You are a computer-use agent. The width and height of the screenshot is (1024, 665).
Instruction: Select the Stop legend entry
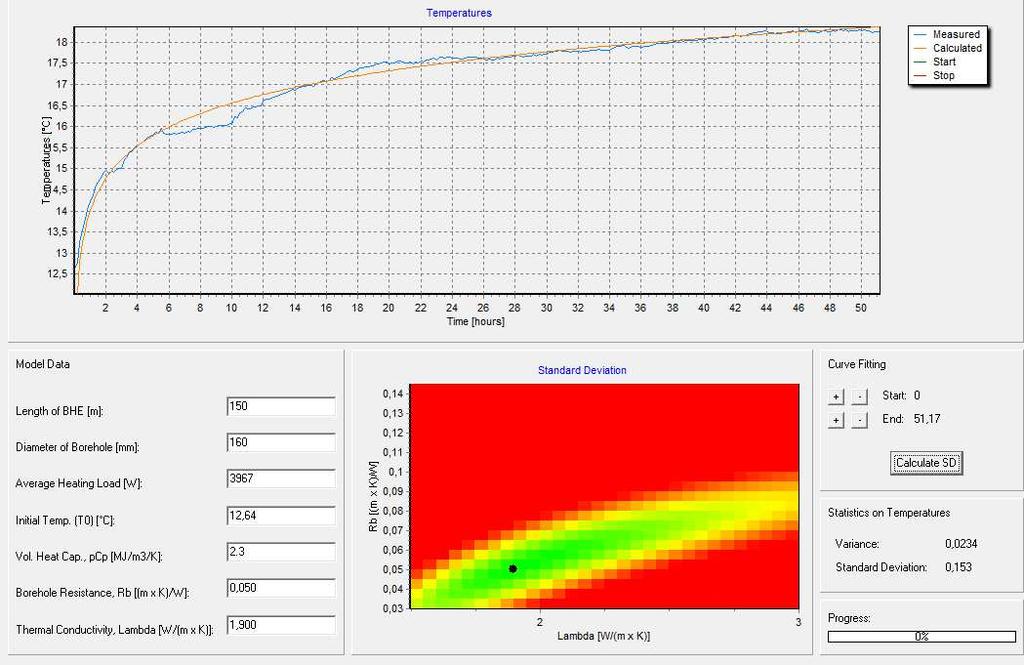click(x=935, y=75)
